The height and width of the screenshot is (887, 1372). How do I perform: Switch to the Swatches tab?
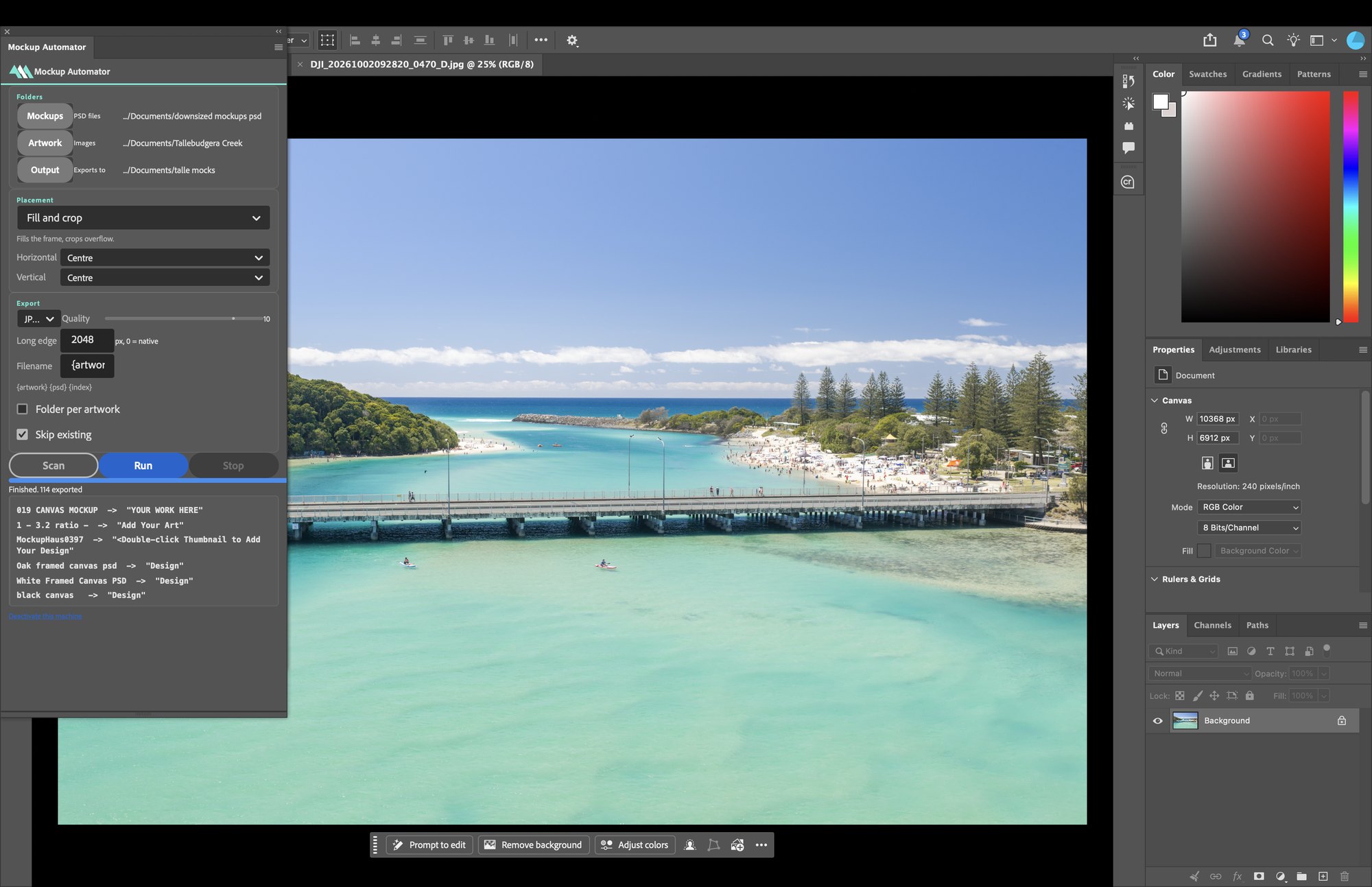(x=1207, y=74)
